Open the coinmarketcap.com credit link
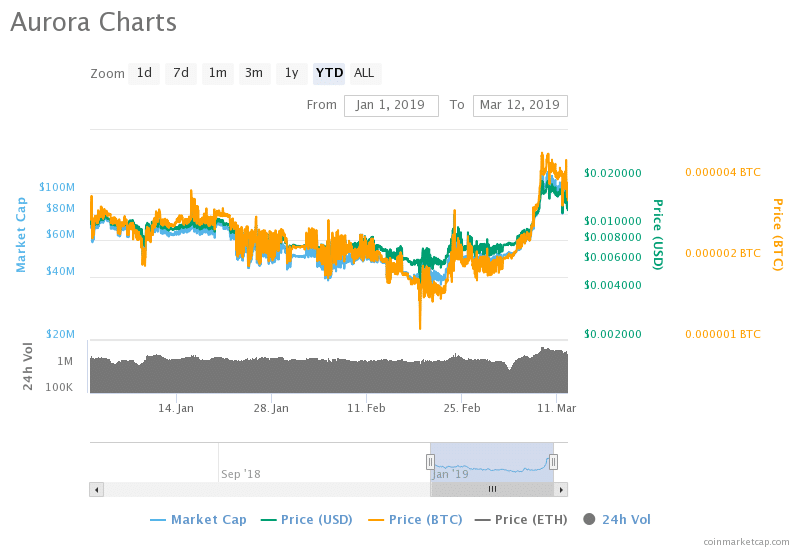The height and width of the screenshot is (550, 800). 746,542
